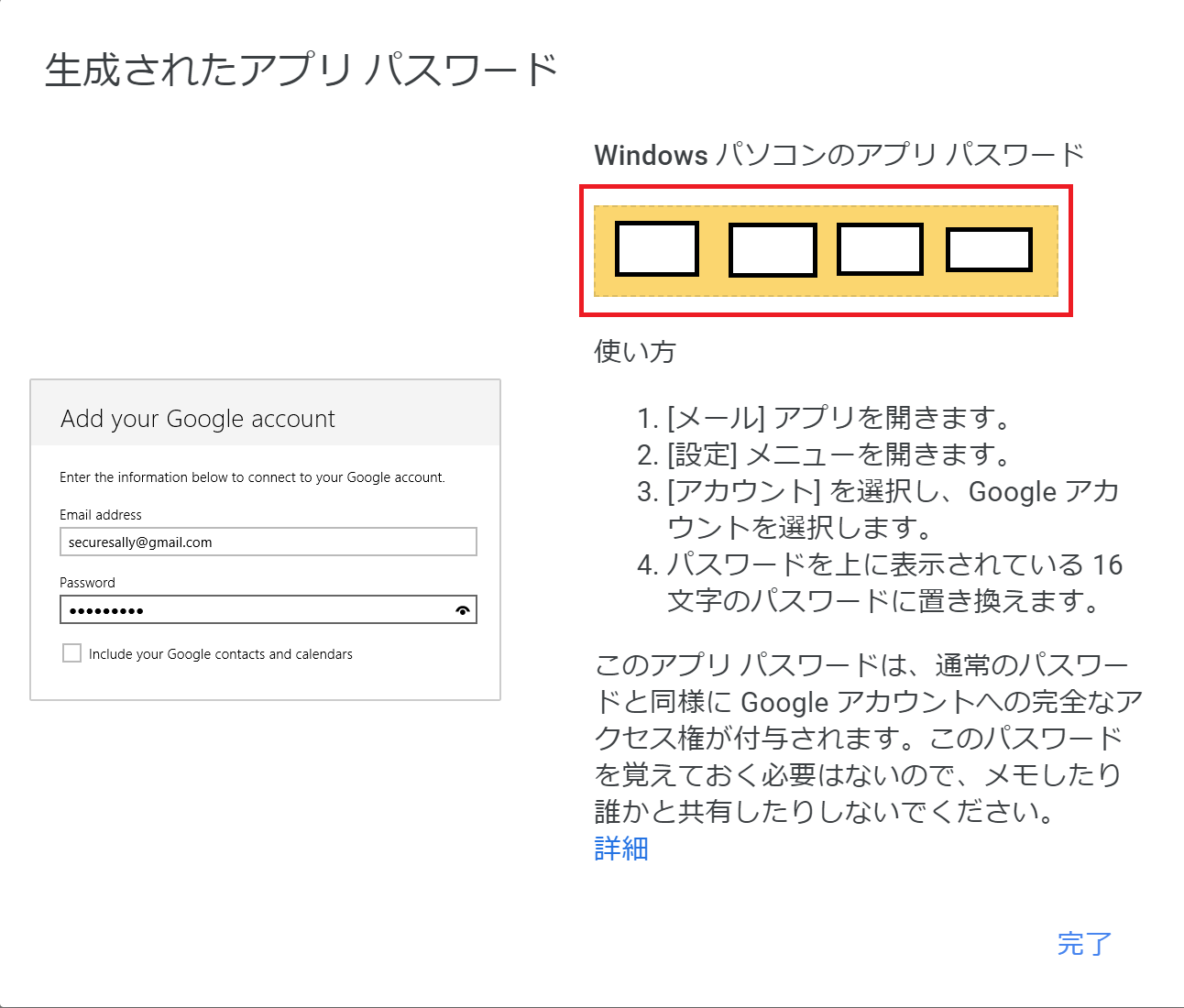The width and height of the screenshot is (1184, 1008).
Task: Click step 2 text [設定] メニューを開きます。
Action: (x=839, y=455)
